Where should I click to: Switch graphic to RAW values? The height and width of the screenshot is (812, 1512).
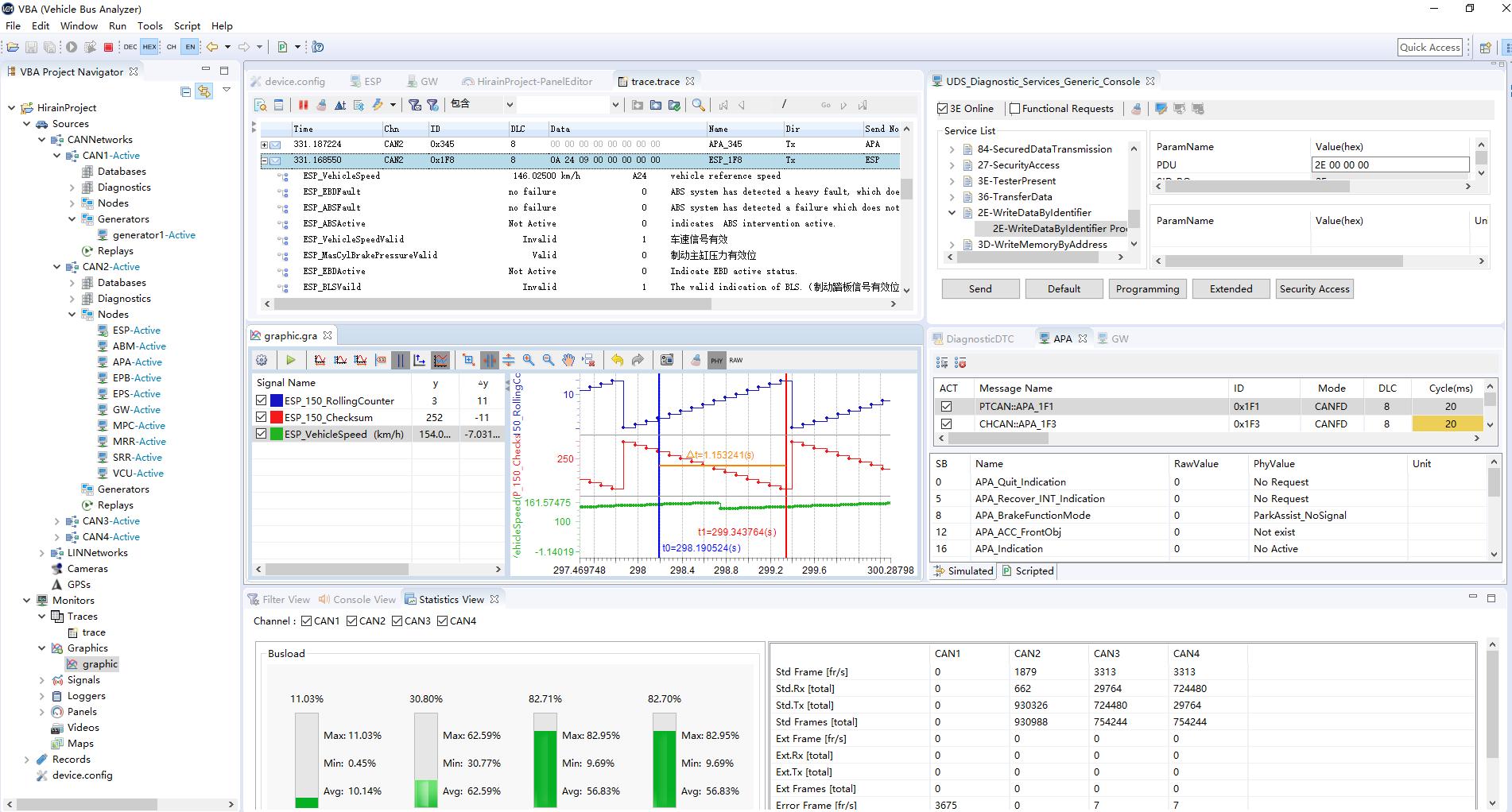click(736, 361)
